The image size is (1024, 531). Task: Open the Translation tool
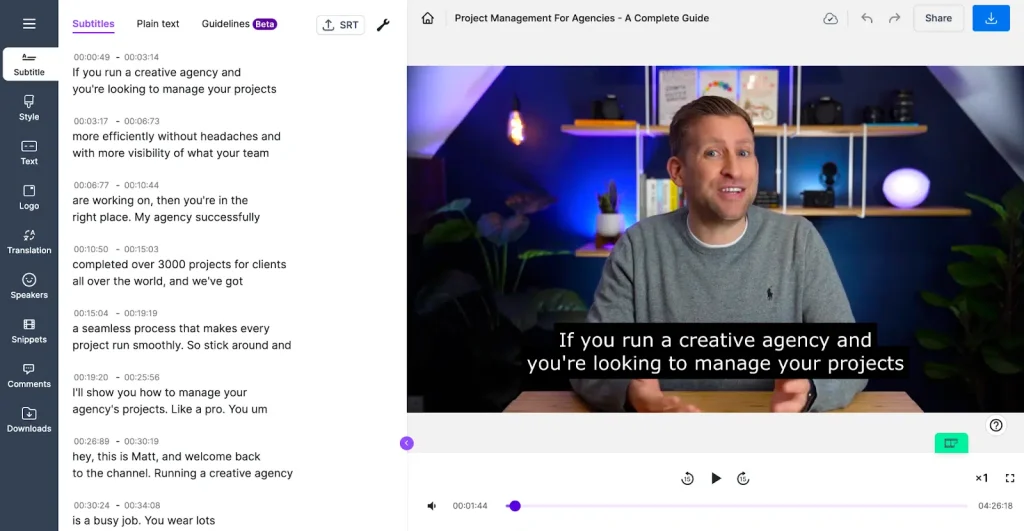29,241
